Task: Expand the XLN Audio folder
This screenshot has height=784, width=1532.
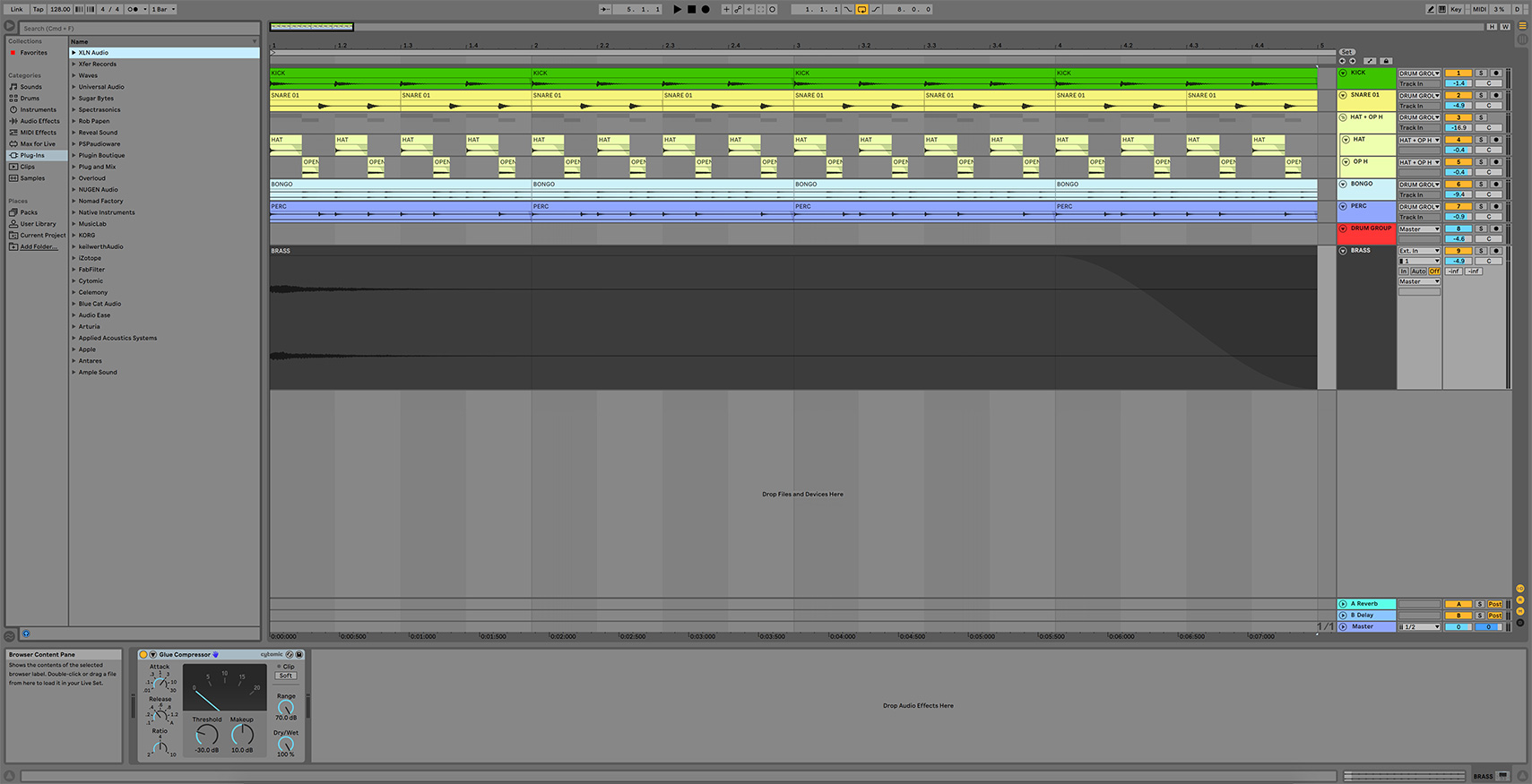Action: click(x=74, y=53)
